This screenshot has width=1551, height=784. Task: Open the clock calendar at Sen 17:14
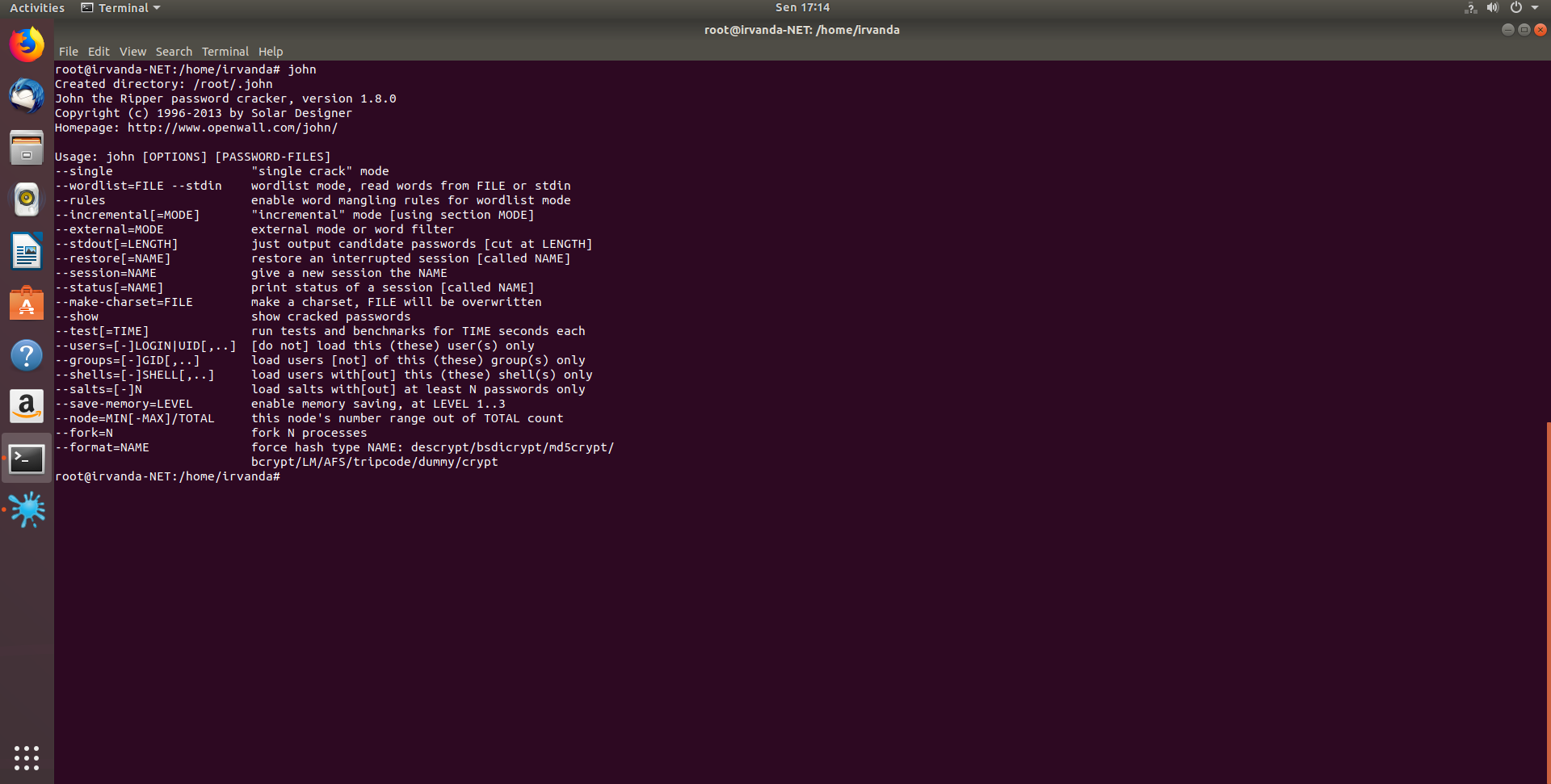click(x=802, y=8)
